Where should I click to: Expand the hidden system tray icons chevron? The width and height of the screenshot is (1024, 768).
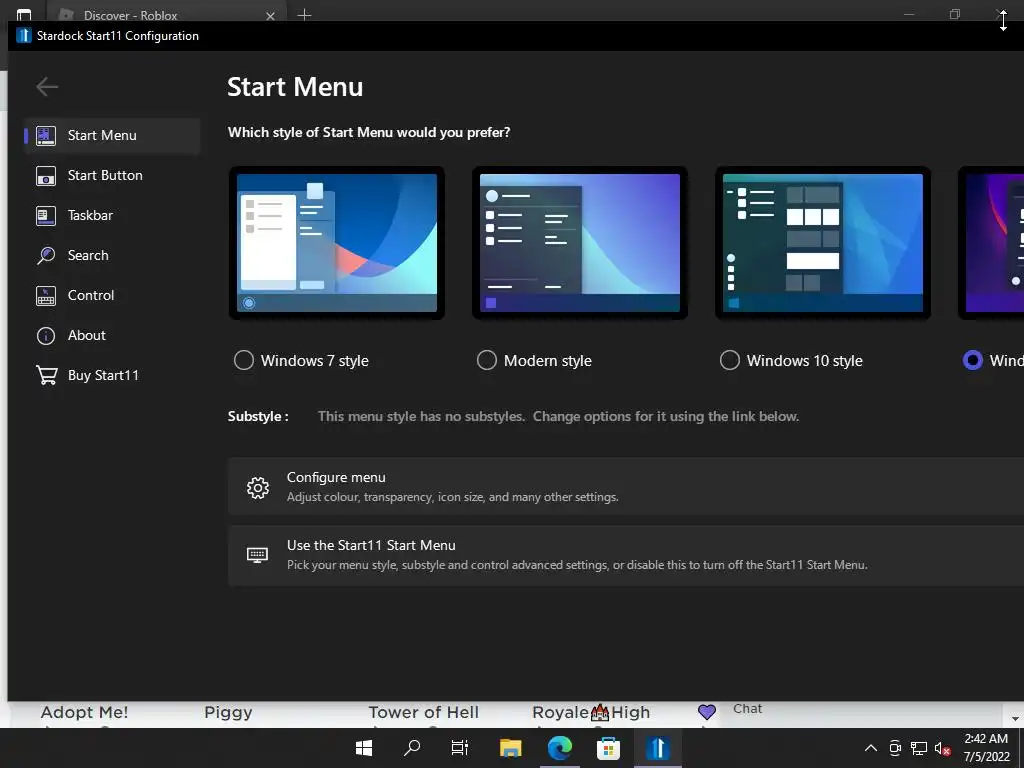pos(871,748)
